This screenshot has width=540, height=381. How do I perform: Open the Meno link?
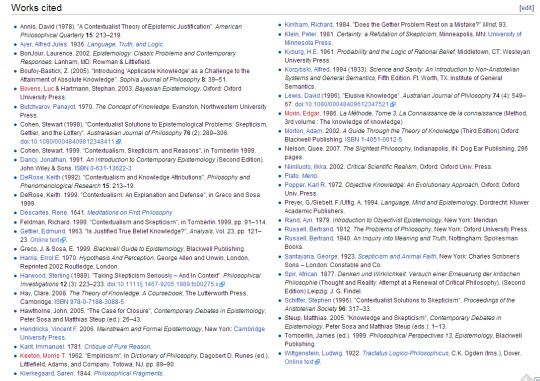pyautogui.click(x=310, y=176)
